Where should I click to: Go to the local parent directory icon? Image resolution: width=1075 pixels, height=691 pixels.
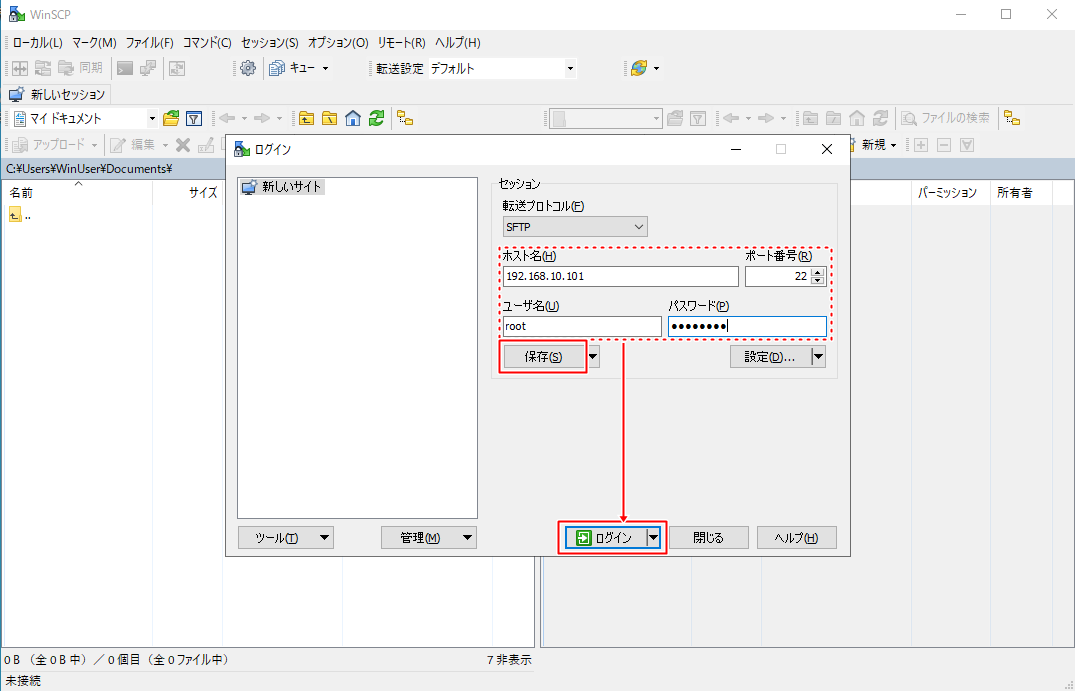pos(307,118)
